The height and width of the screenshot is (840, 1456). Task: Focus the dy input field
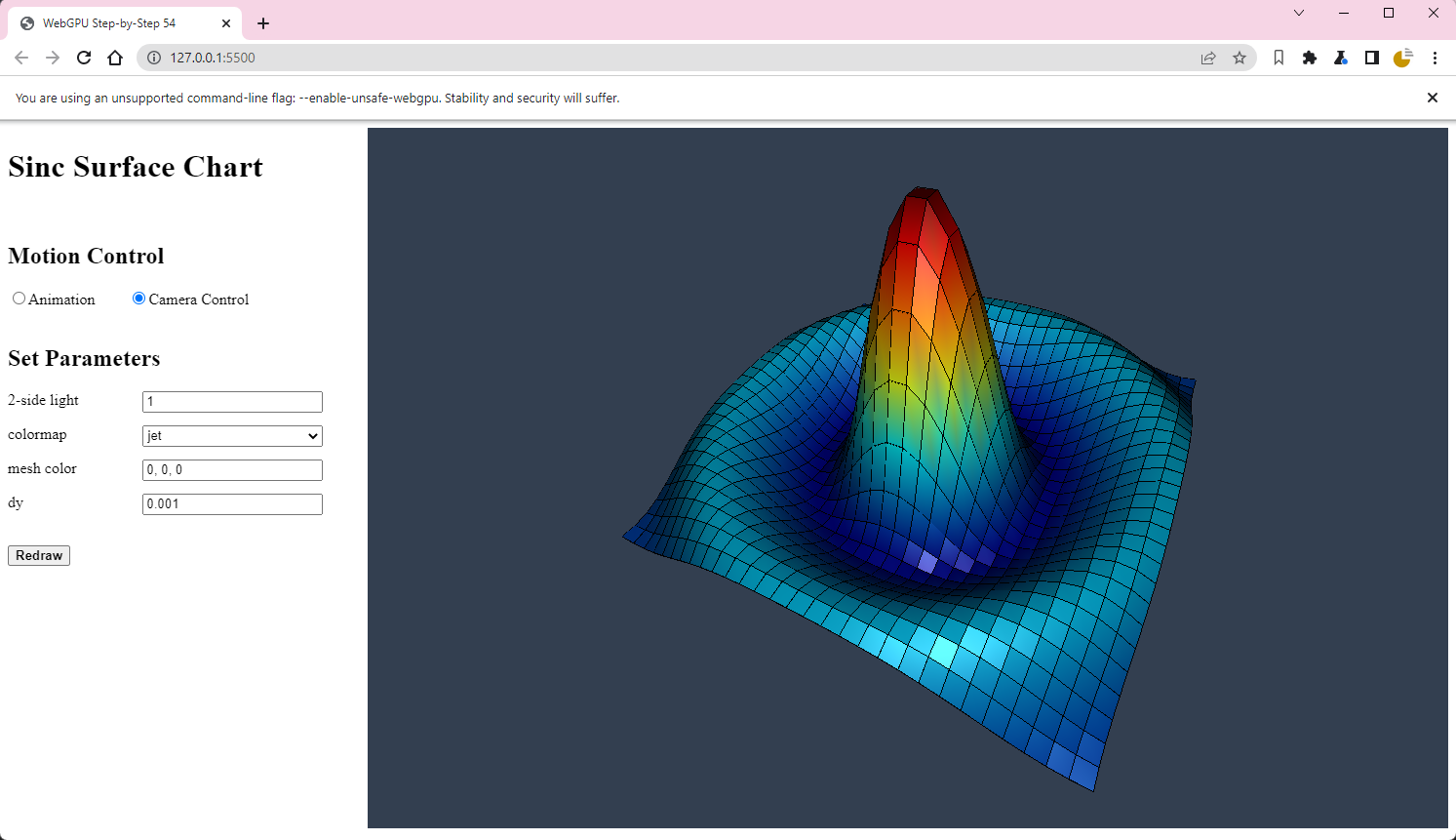point(232,504)
